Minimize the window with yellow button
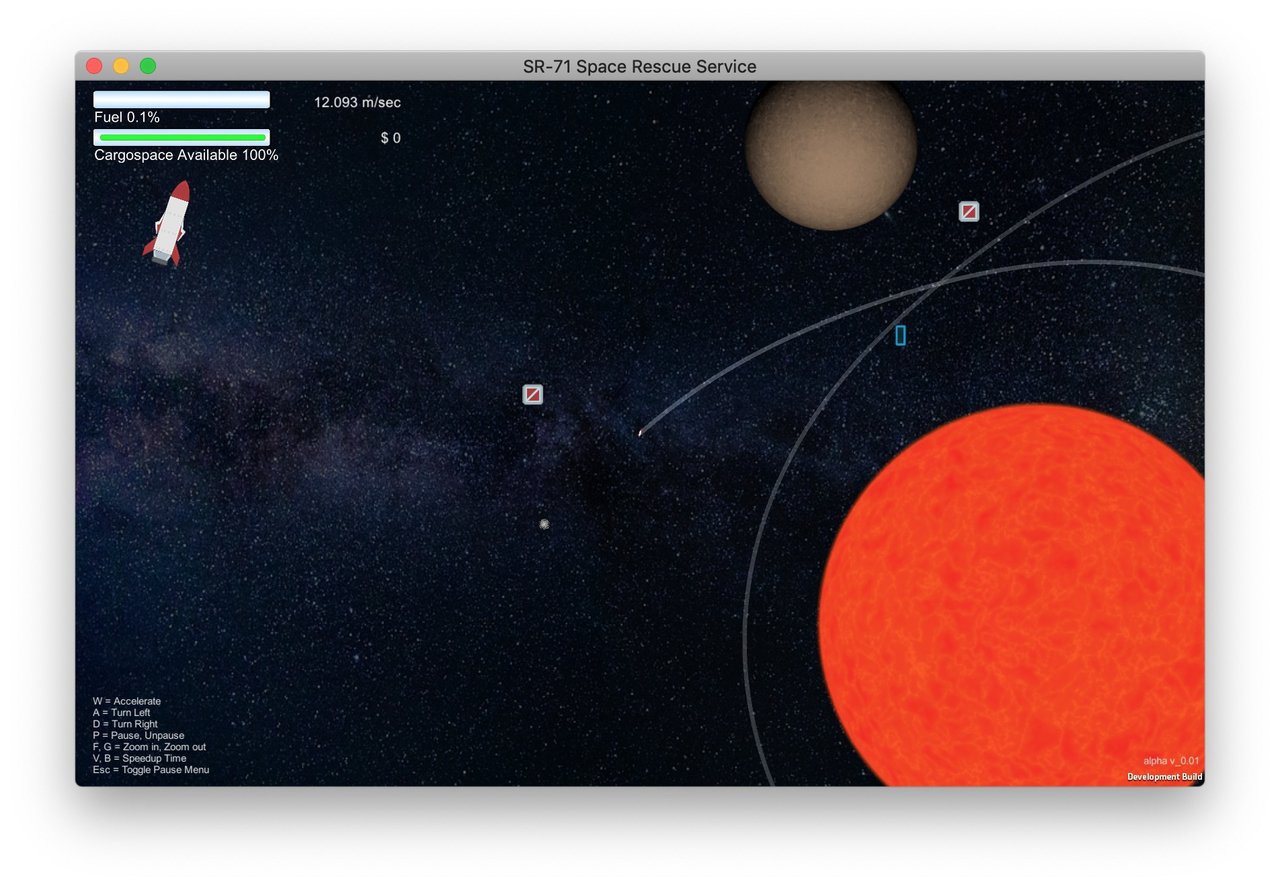The height and width of the screenshot is (886, 1280). click(121, 66)
